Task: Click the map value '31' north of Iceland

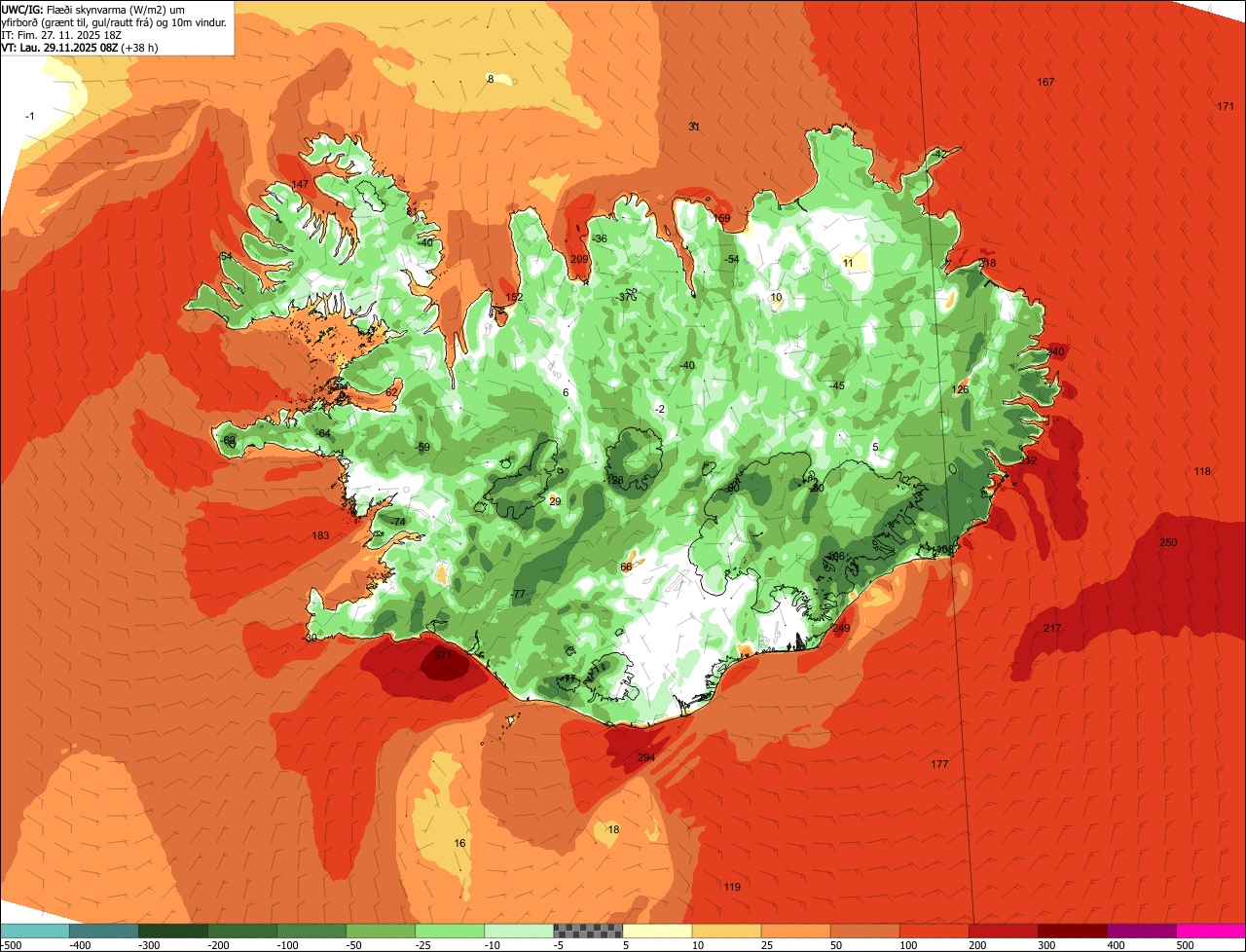Action: point(694,127)
